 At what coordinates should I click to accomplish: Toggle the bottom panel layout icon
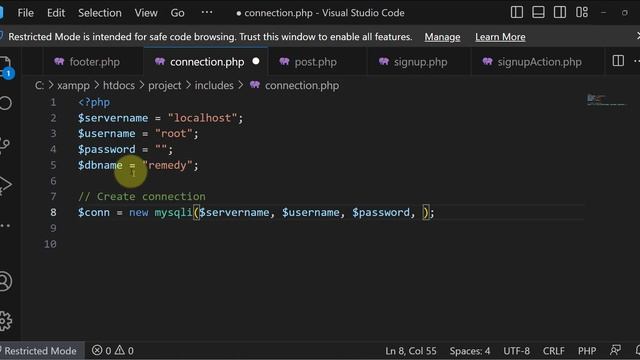click(538, 12)
